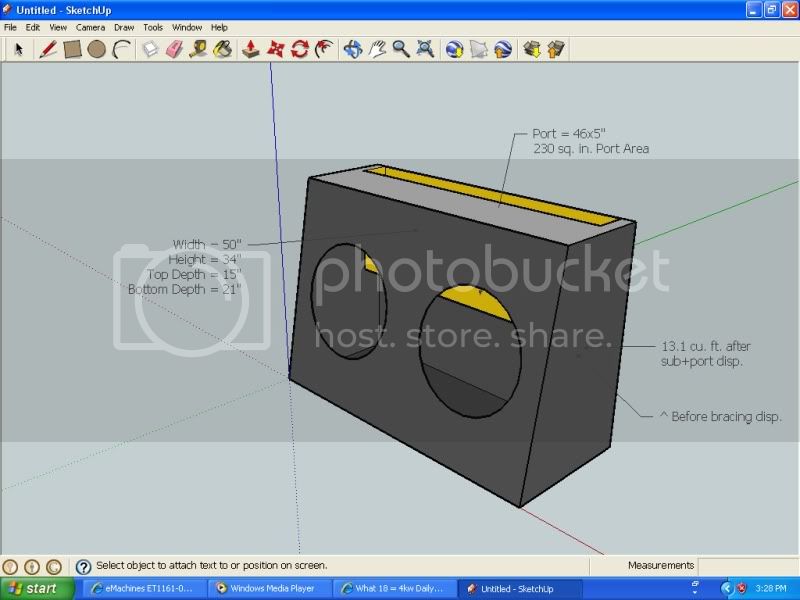Click Untitled - SketchUp taskbar button
Viewport: 800px width, 600px height.
point(519,588)
